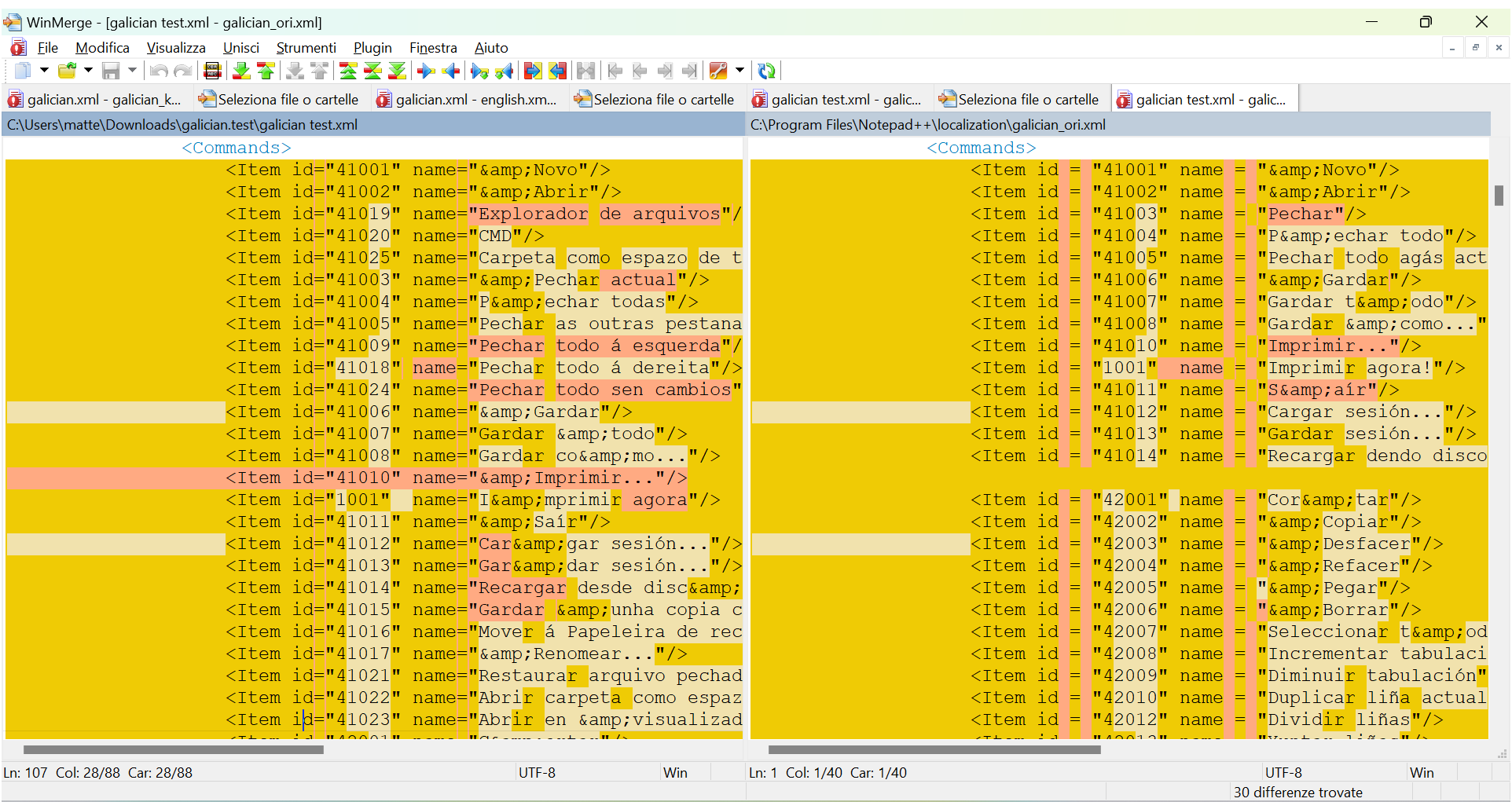Click the Refresh icon in toolbar
The width and height of the screenshot is (1512, 802).
click(766, 71)
